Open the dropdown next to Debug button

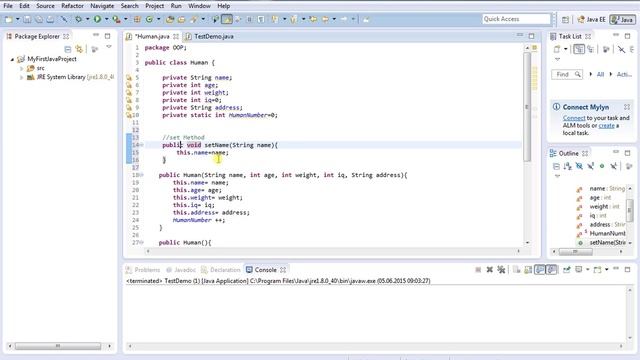click(87, 19)
